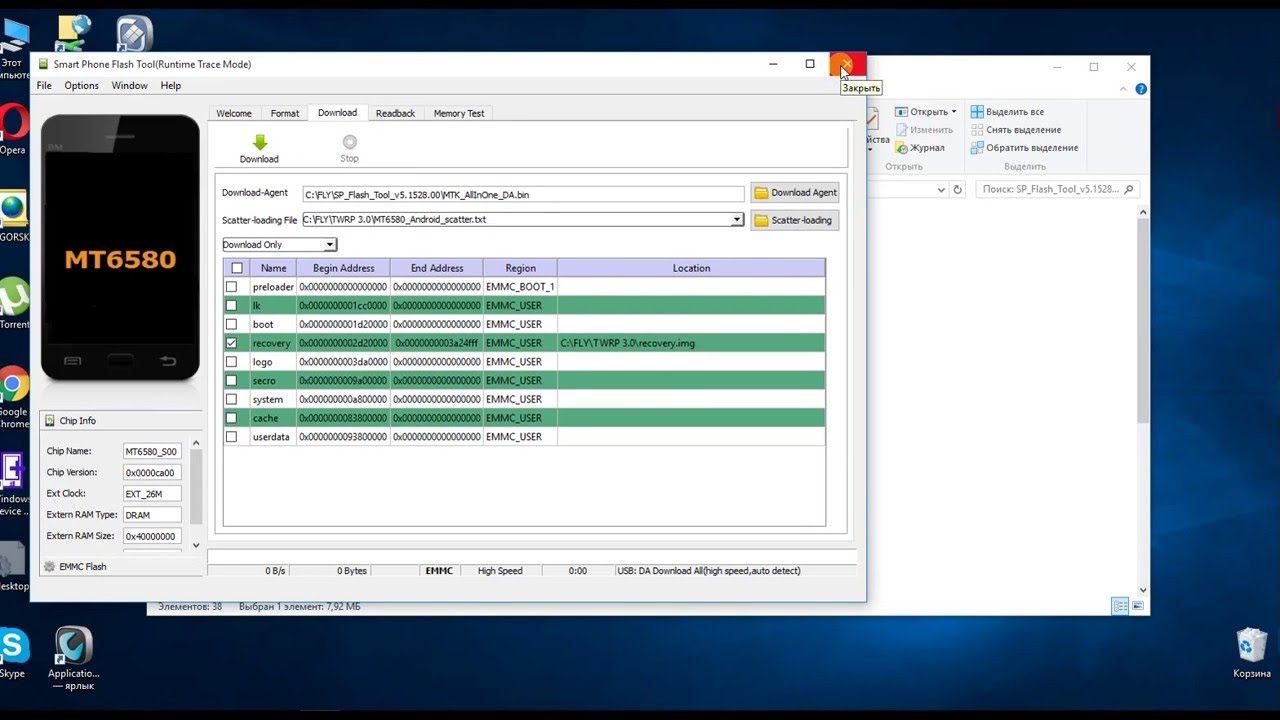Click the Flash Tool title bar app icon
The image size is (1280, 720).
click(43, 64)
